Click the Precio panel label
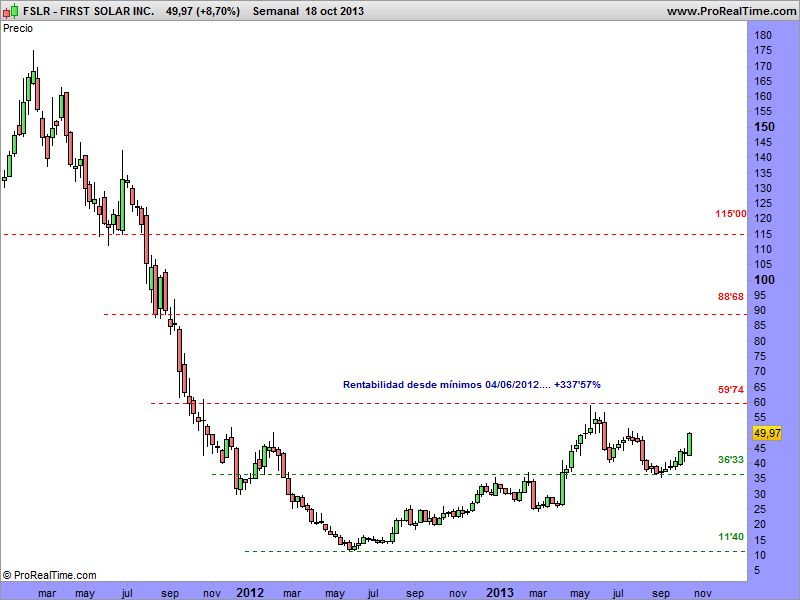The width and height of the screenshot is (800, 600). point(18,28)
